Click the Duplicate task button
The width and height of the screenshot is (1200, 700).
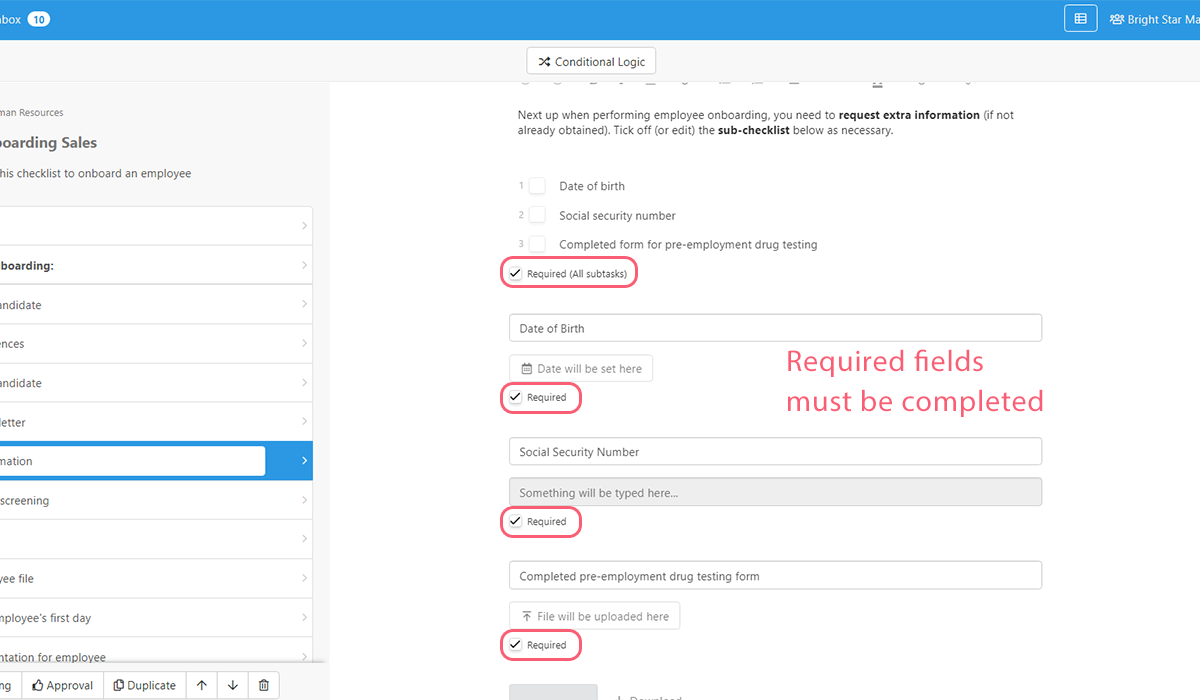click(144, 685)
